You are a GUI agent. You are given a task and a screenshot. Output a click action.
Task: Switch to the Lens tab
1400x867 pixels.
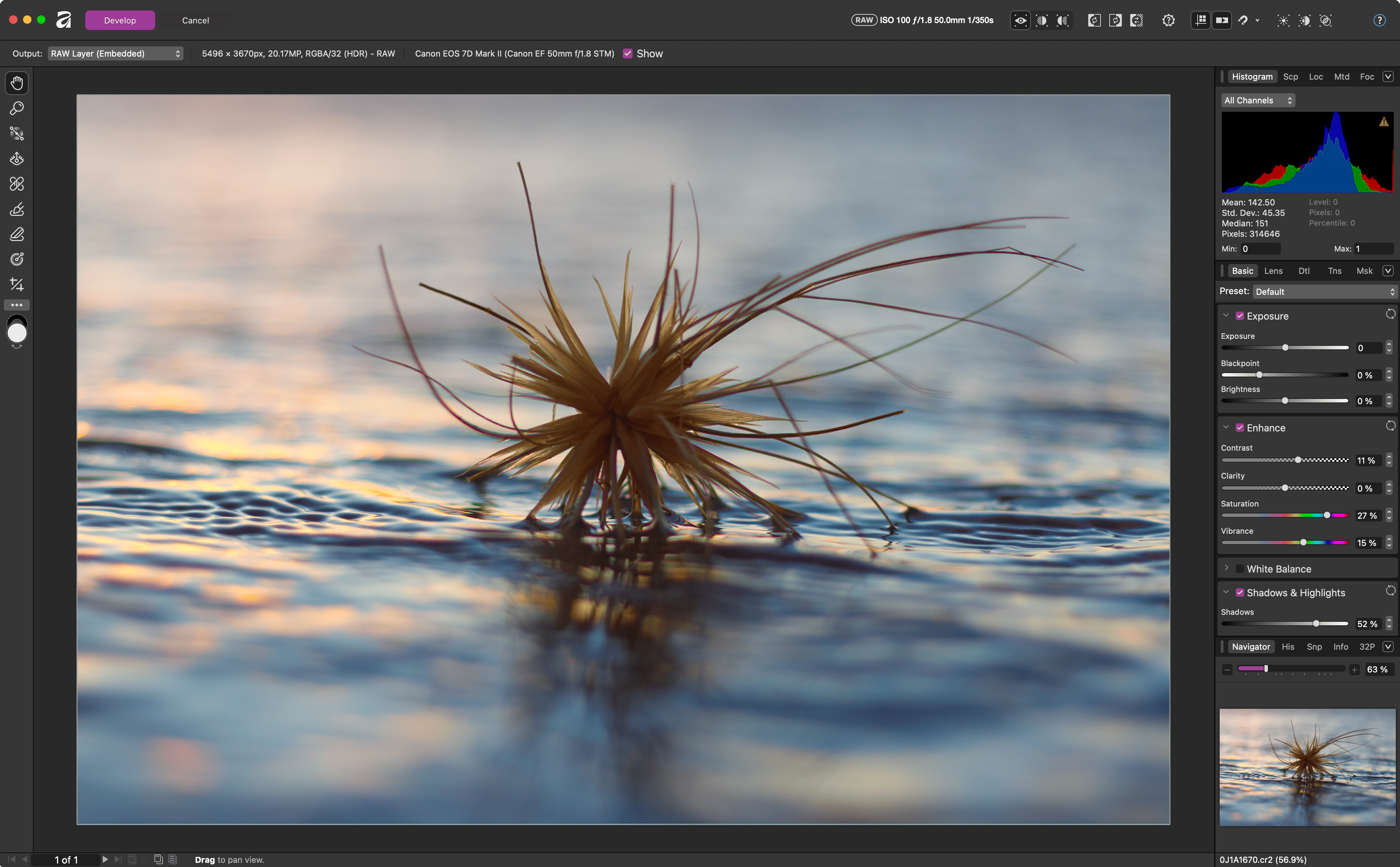pos(1273,271)
